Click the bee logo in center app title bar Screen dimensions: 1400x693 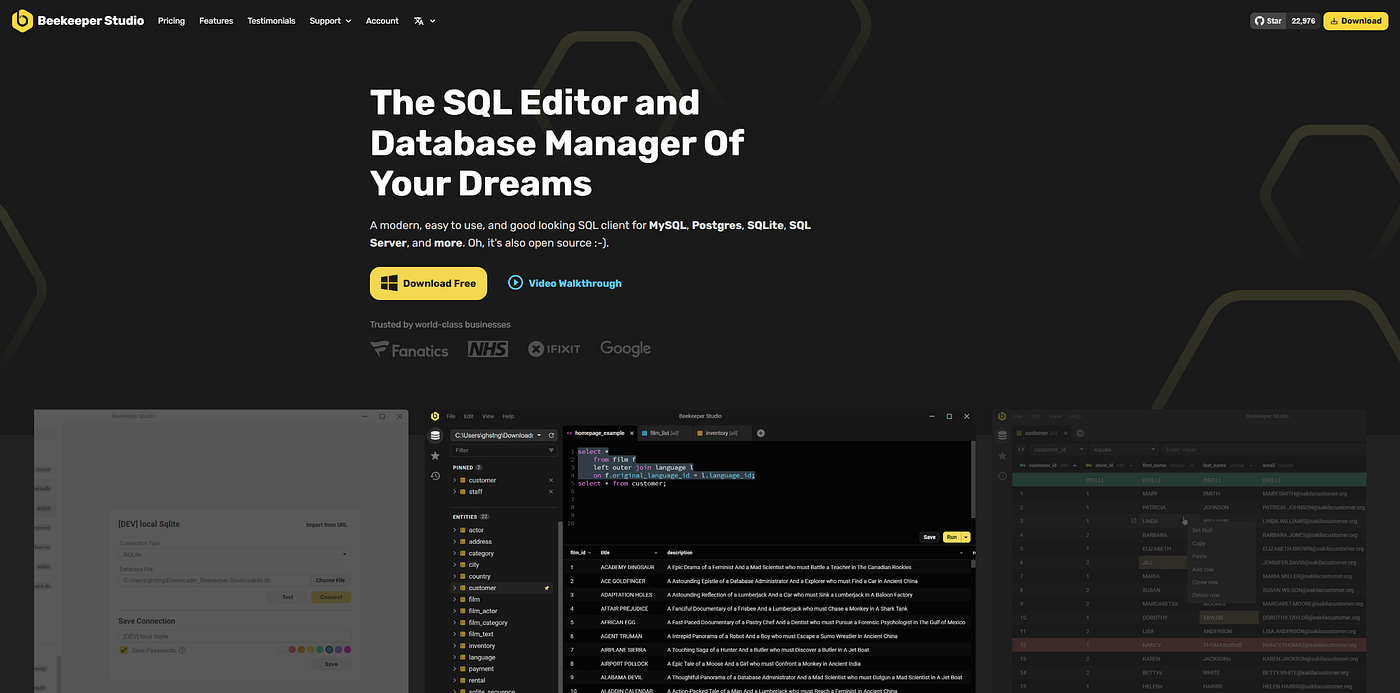435,416
